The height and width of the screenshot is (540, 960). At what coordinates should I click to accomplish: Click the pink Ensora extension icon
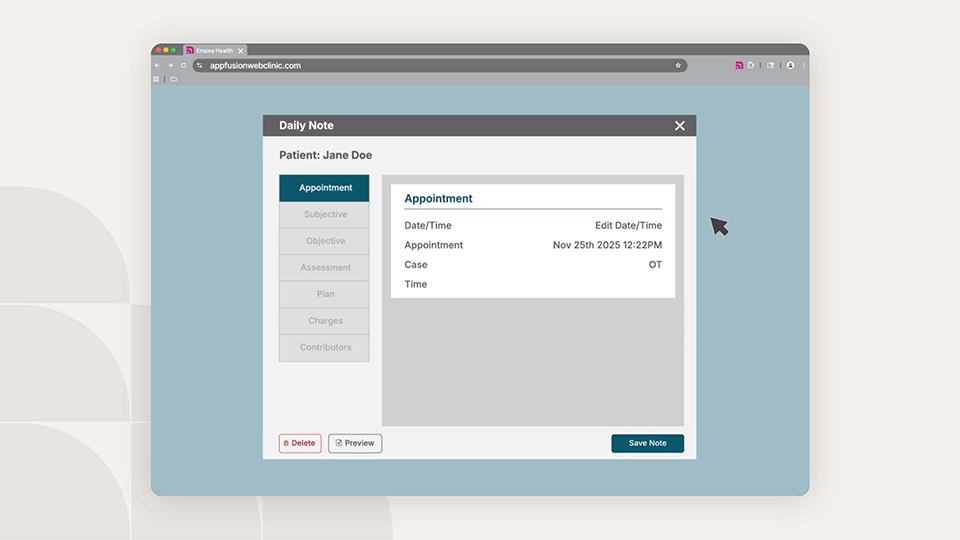point(739,65)
